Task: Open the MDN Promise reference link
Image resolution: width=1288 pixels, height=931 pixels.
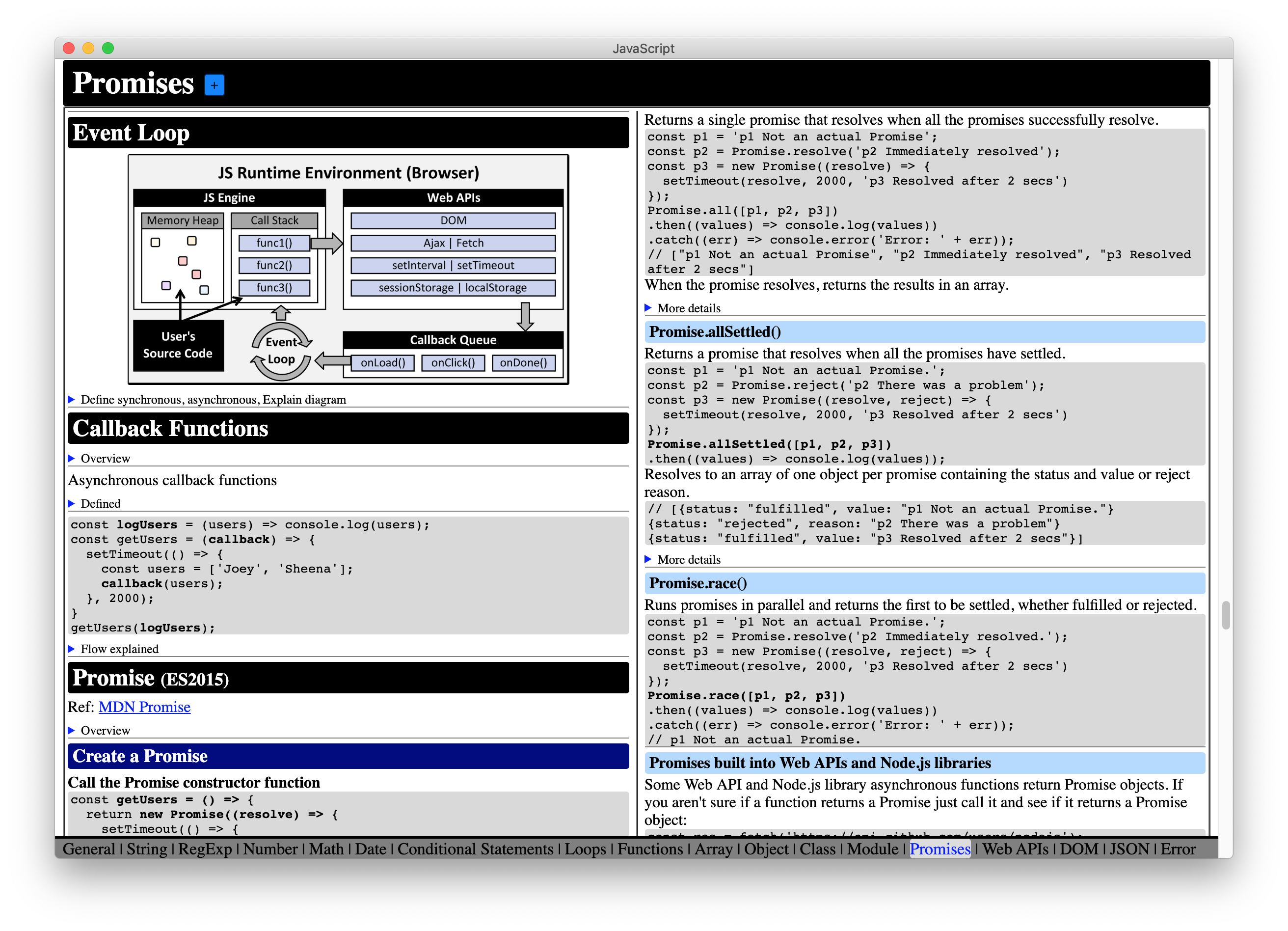Action: (144, 707)
